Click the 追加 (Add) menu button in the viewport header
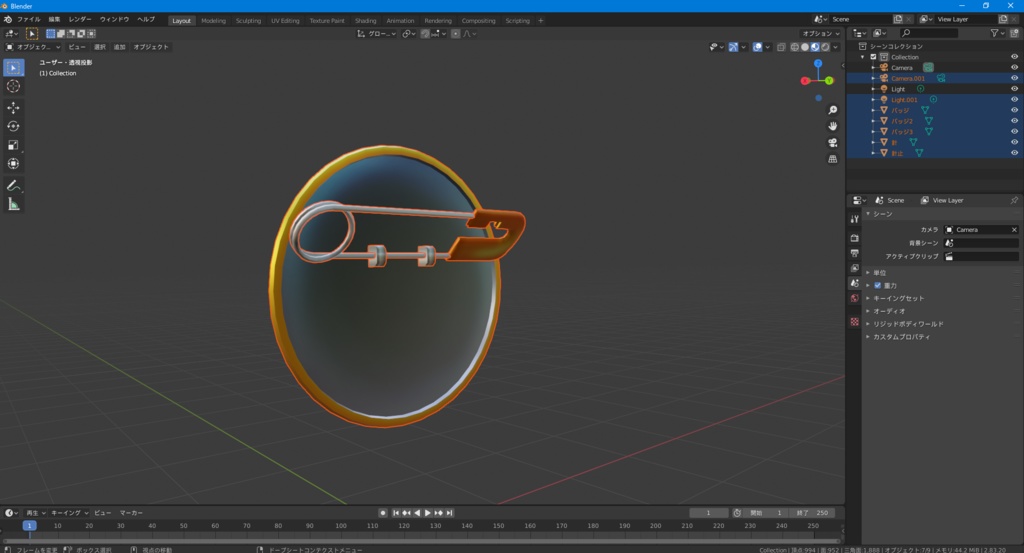Viewport: 1024px width, 553px height. point(119,47)
